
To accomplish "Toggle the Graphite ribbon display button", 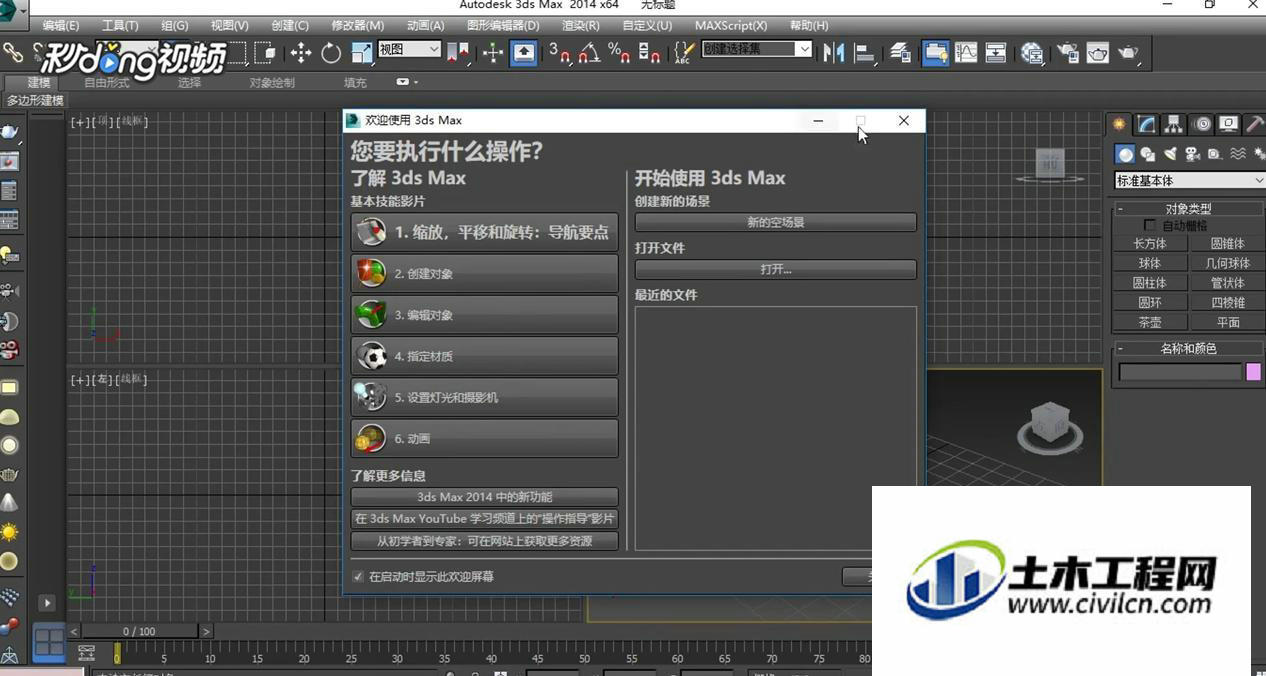I will coord(936,53).
